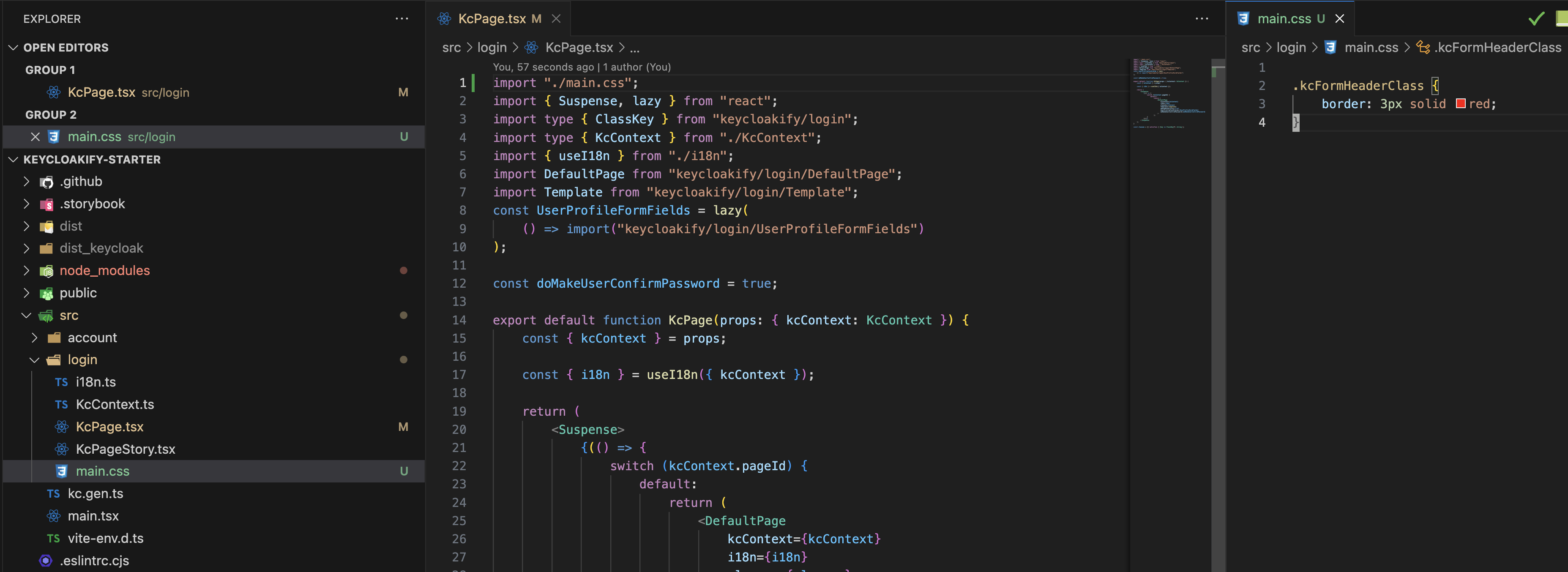
Task: Collapse the Open Editors section
Action: point(14,47)
